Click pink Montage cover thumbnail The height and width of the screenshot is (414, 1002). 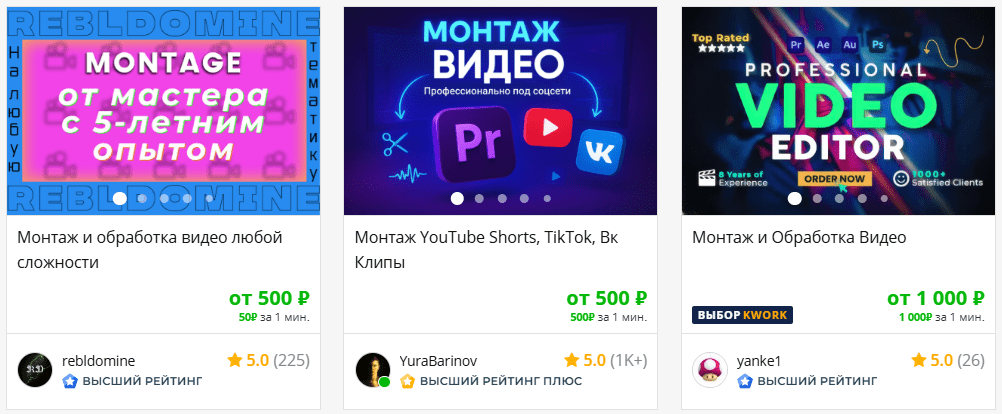(163, 111)
